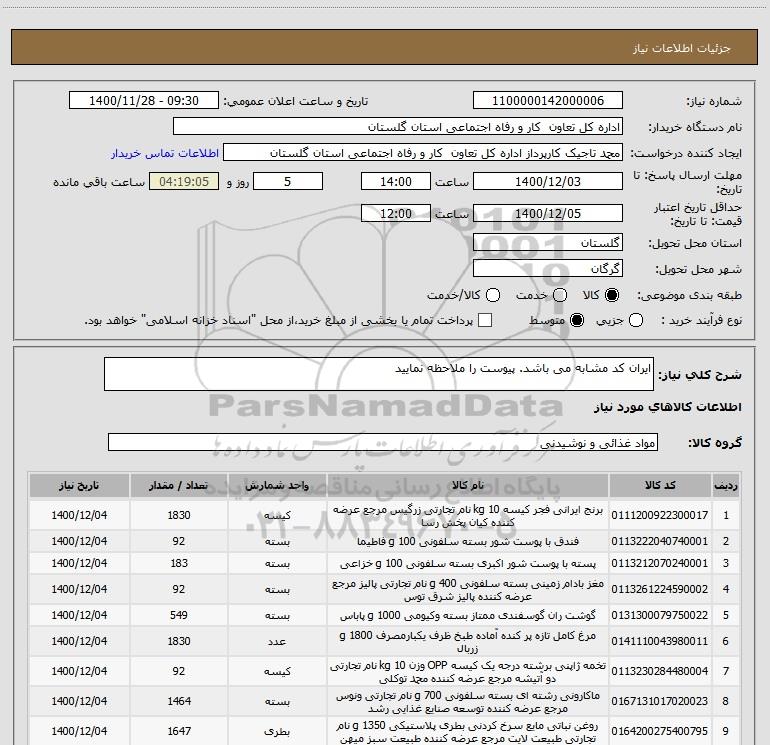Click the ماکارونی رشته ای item name

click(x=468, y=701)
